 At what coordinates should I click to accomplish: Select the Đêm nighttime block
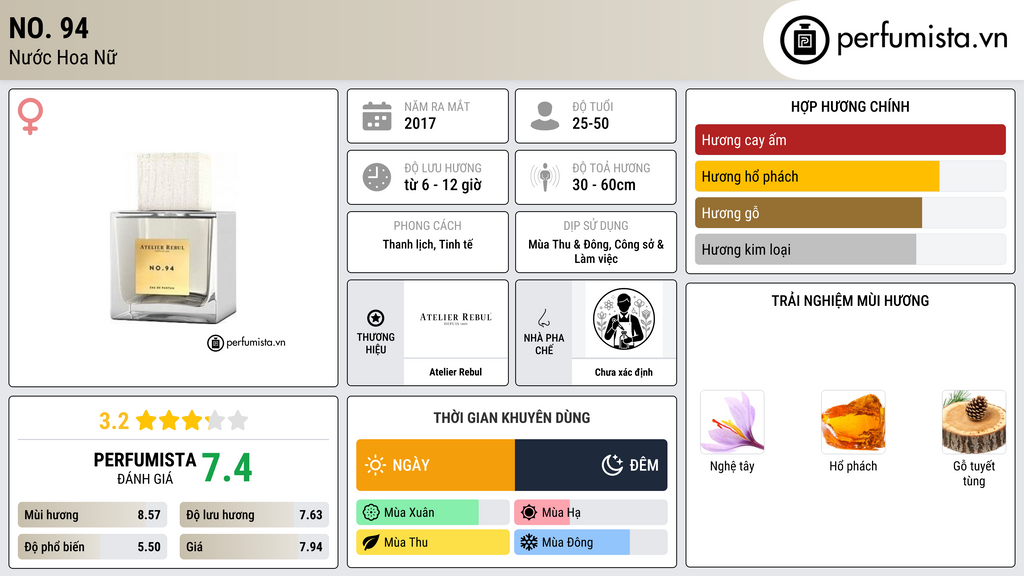(x=591, y=465)
